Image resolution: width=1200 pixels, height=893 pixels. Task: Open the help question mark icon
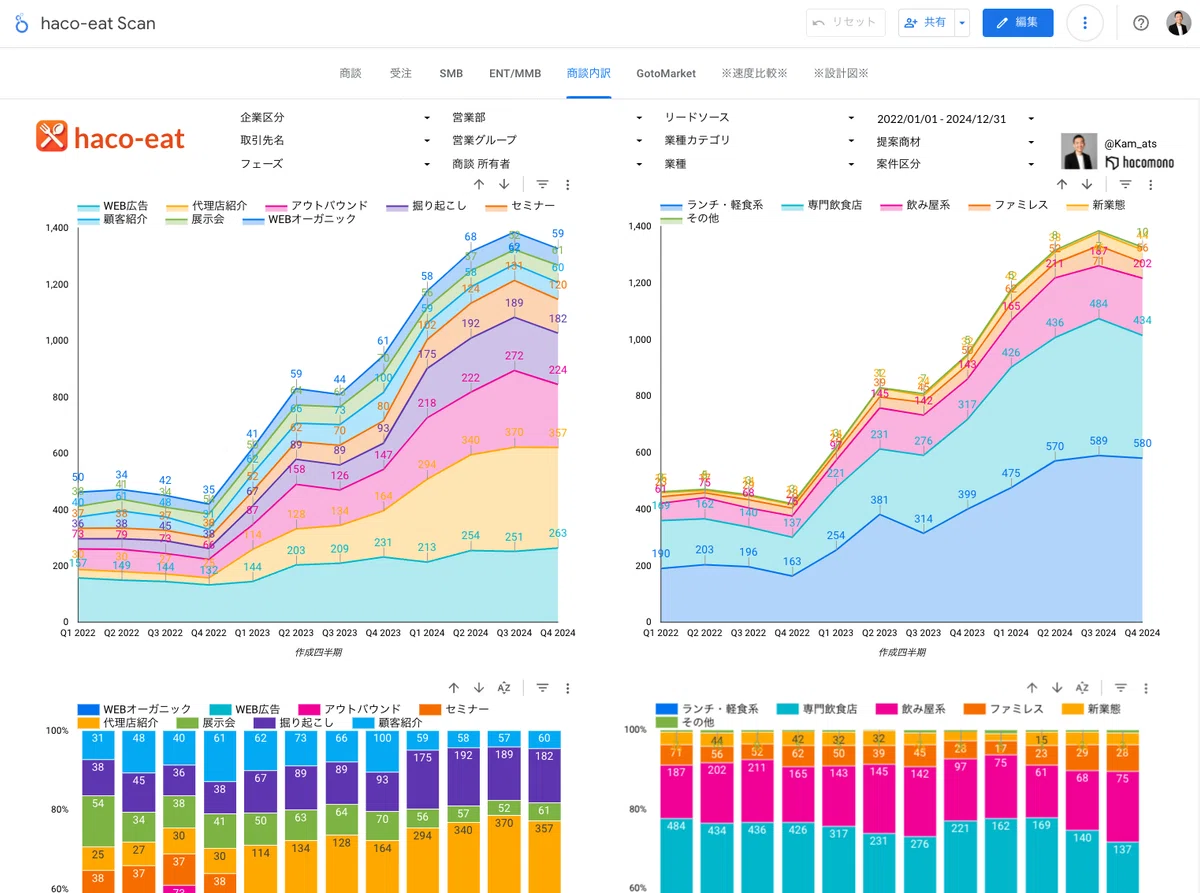(1141, 23)
